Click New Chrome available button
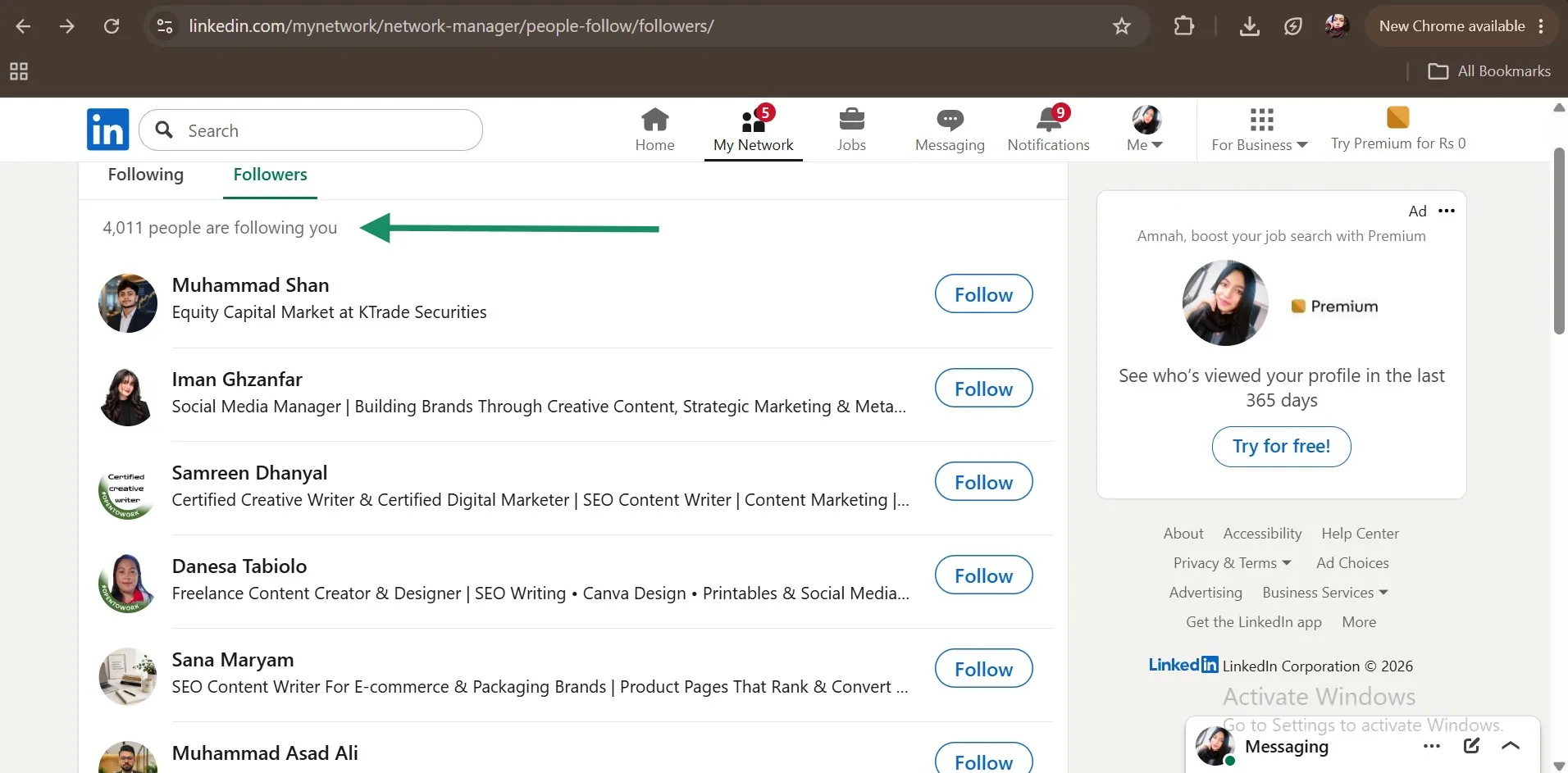1568x773 pixels. 1461,26
